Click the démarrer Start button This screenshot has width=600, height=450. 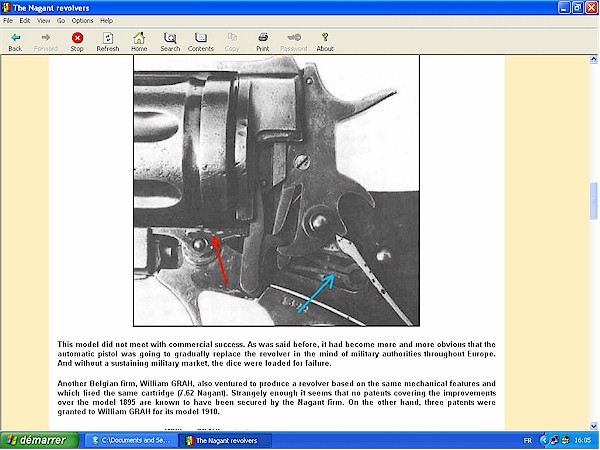click(39, 440)
